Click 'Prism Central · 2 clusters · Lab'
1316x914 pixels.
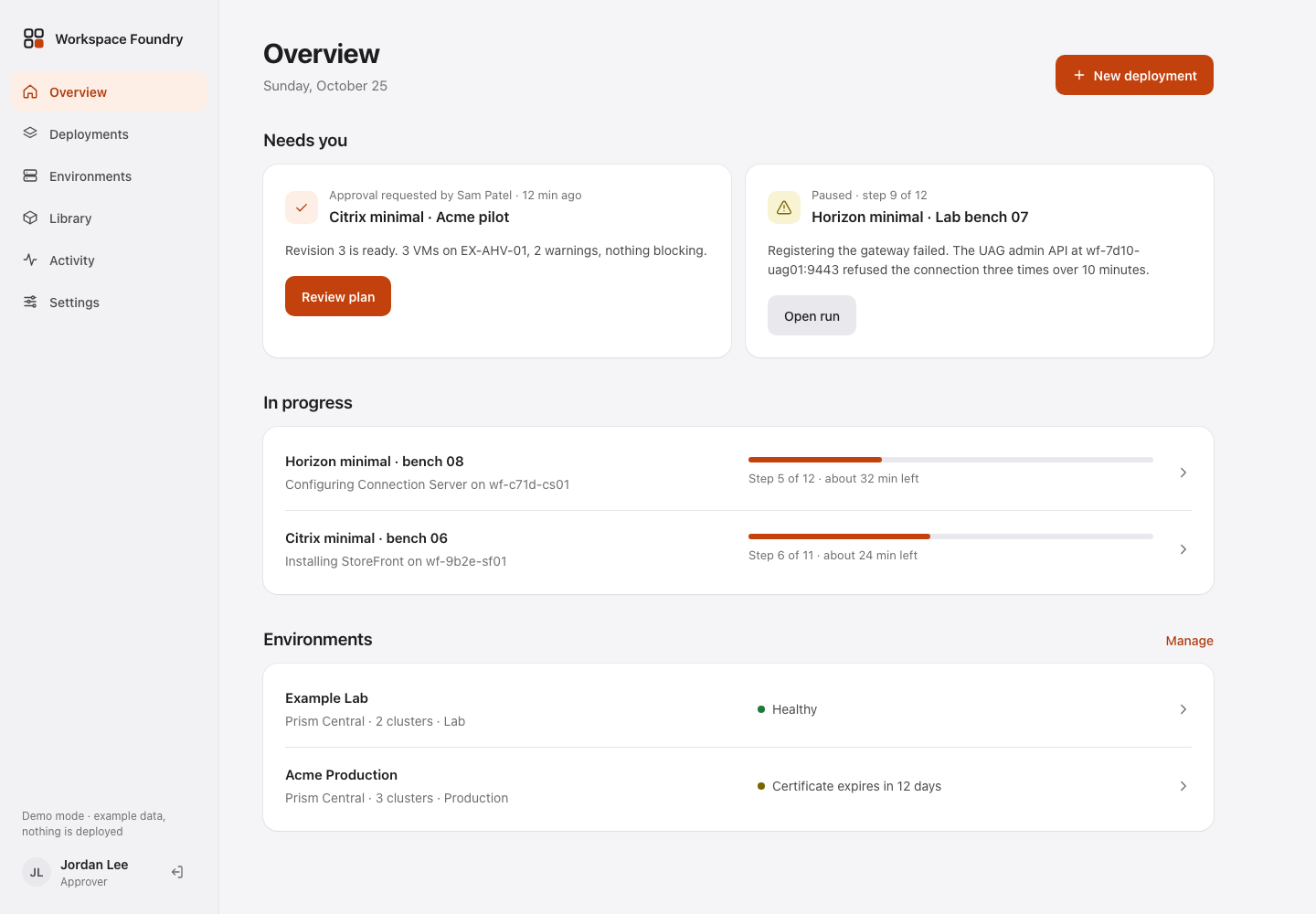coord(375,721)
